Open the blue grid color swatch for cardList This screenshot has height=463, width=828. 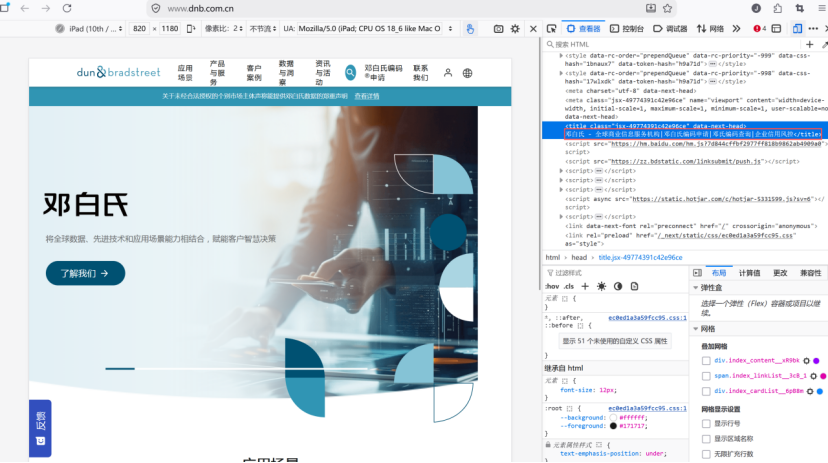[x=820, y=391]
